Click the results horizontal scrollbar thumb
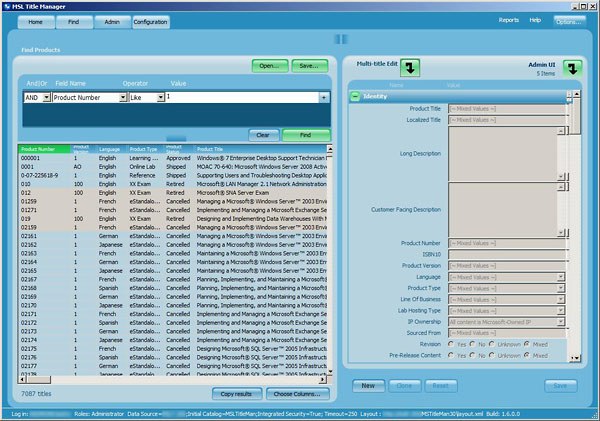Screen dimensions: 600x421 coord(38,379)
